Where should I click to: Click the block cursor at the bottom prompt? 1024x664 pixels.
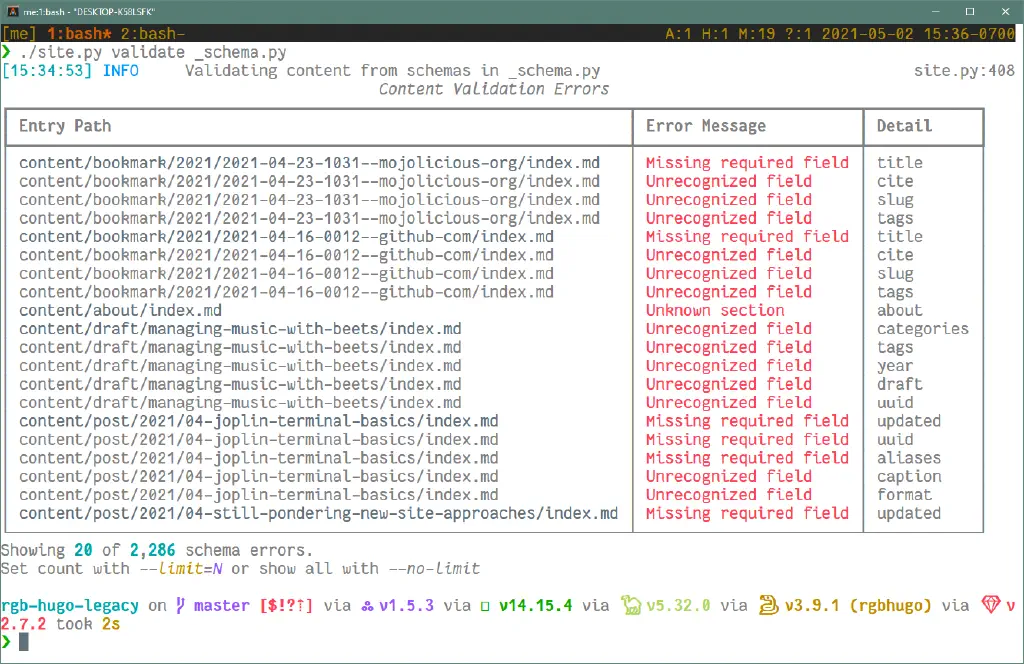pos(24,642)
